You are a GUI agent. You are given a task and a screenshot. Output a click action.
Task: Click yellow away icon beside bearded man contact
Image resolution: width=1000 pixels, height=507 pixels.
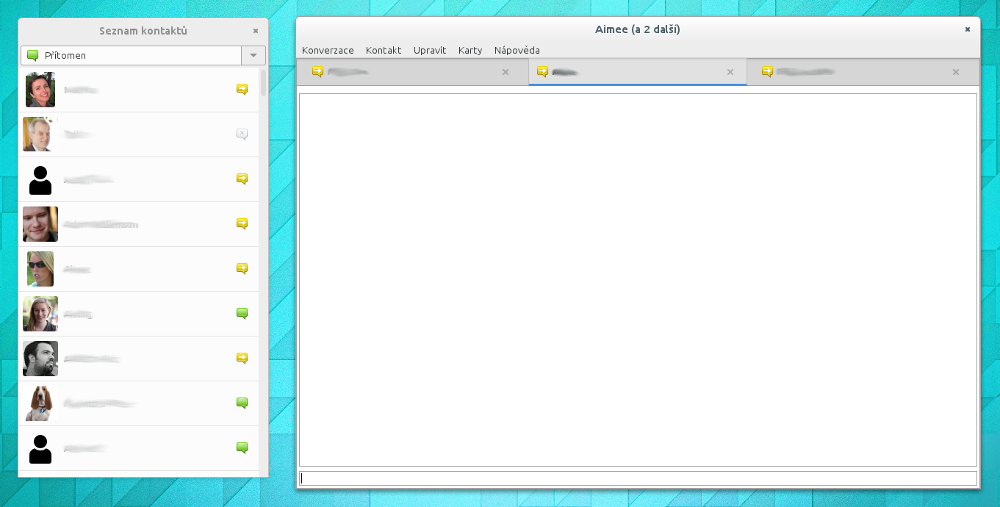[x=242, y=358]
